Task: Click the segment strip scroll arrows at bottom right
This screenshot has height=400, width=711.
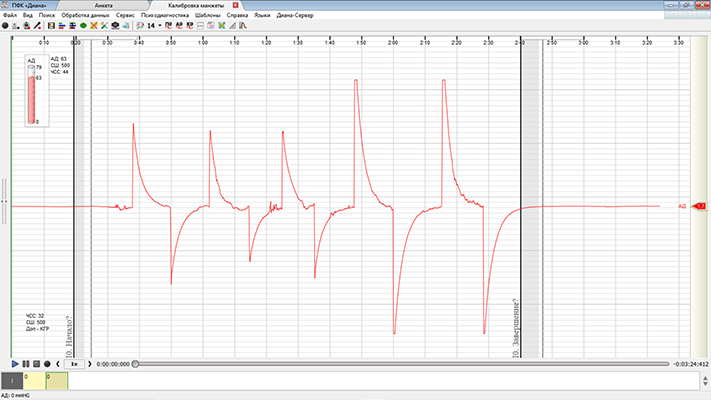Action: [x=705, y=381]
